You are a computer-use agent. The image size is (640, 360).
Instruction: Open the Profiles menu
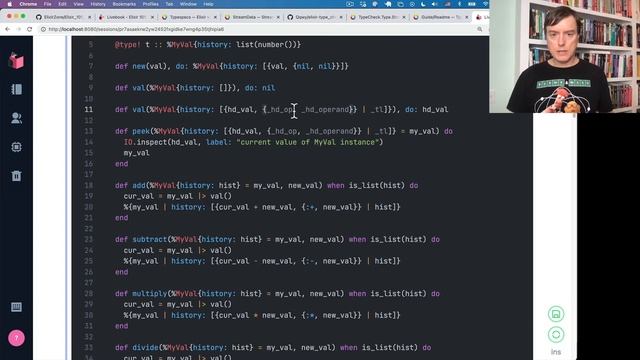tap(151, 4)
